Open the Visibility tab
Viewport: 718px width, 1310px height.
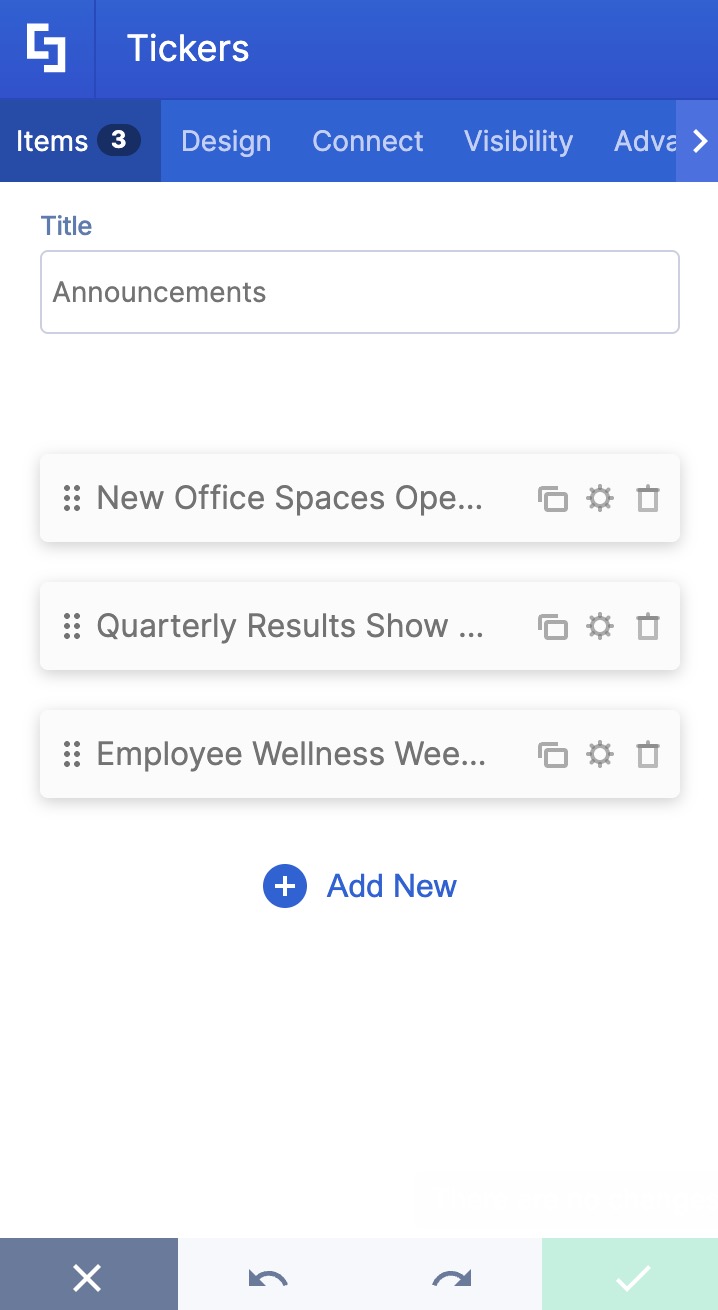click(x=518, y=140)
